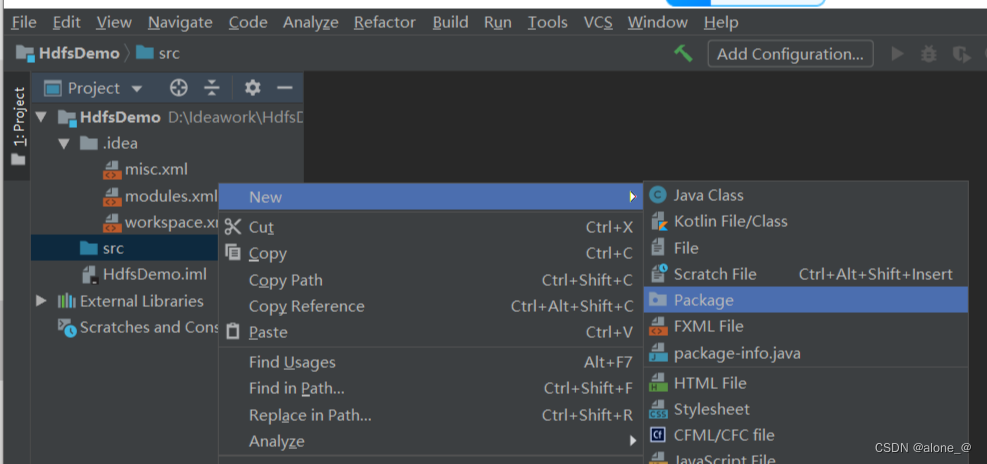Image resolution: width=987 pixels, height=464 pixels.
Task: Click Add Configuration... button
Action: click(x=790, y=54)
